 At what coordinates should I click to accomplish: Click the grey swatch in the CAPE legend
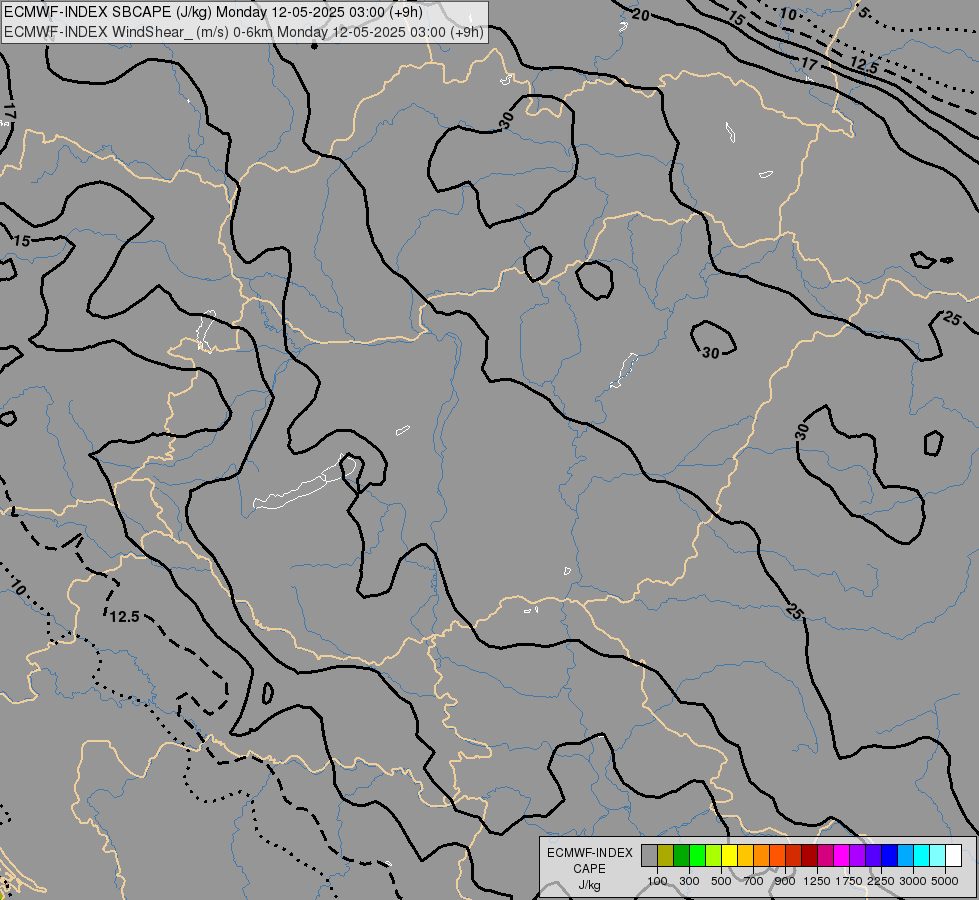click(649, 856)
